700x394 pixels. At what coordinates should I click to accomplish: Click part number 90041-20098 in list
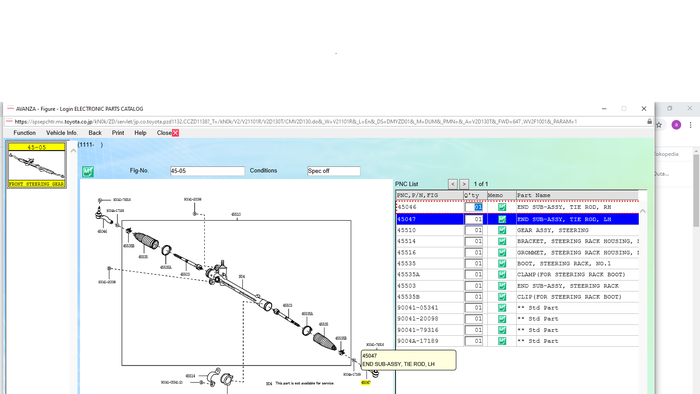tap(417, 319)
